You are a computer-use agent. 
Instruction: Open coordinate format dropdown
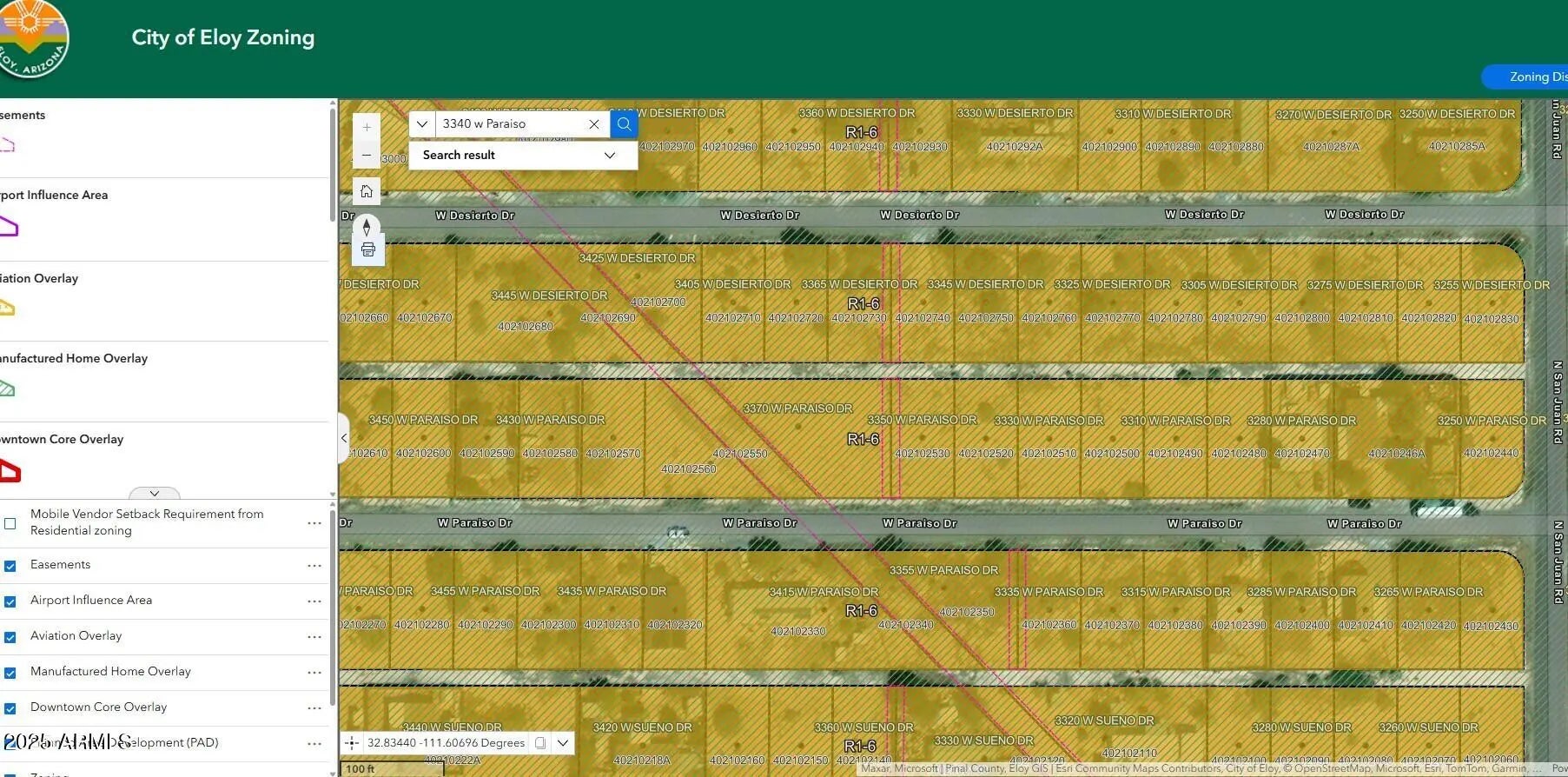[563, 743]
